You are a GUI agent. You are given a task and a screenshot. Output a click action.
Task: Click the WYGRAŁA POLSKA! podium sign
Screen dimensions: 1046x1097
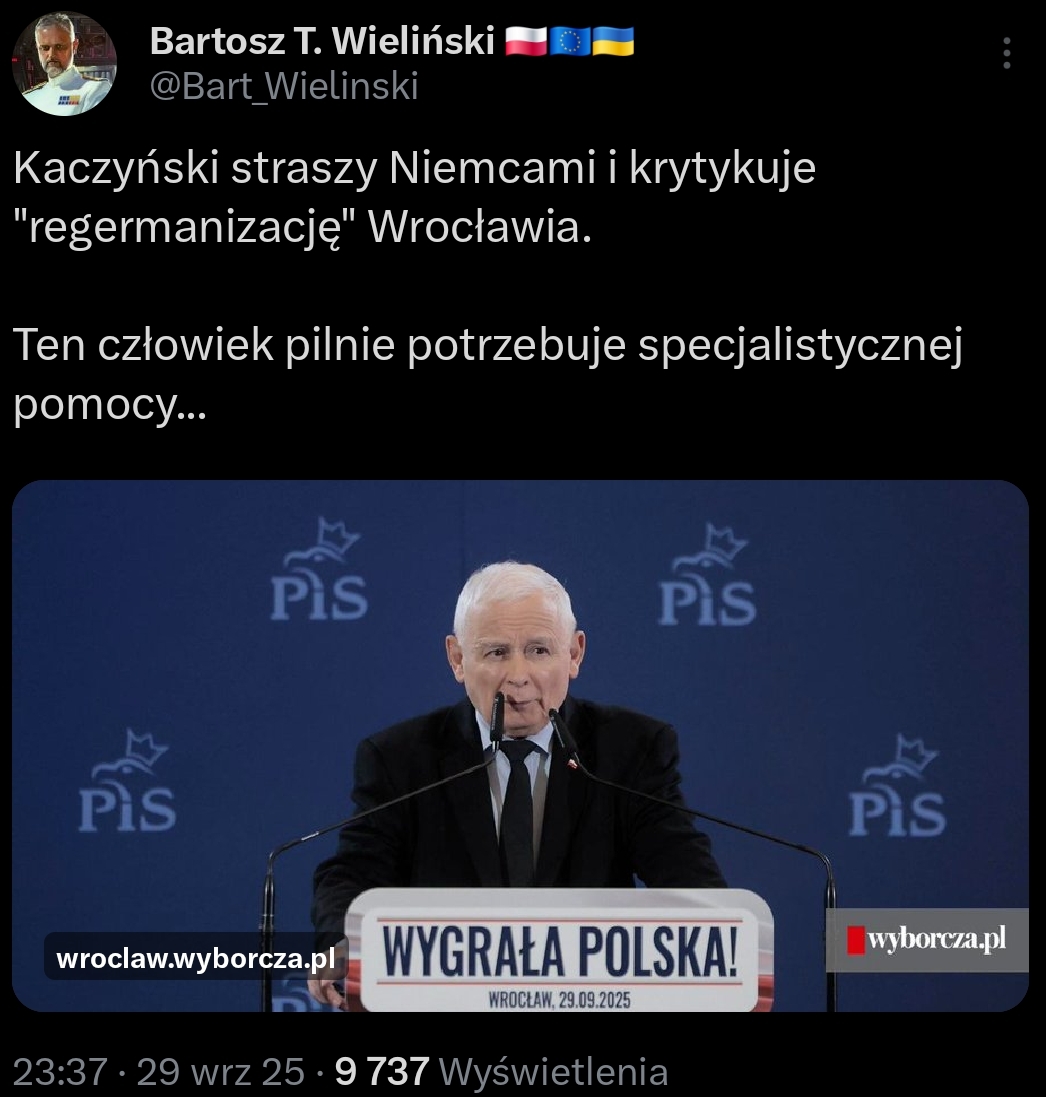559,951
